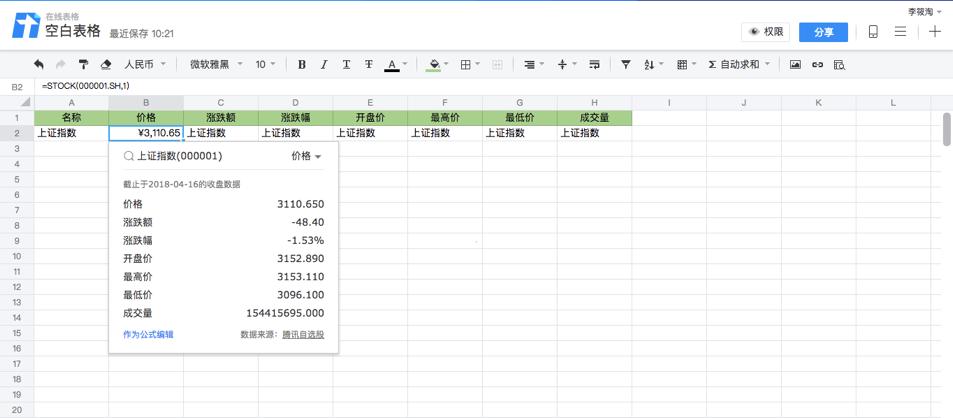
Task: Click the 成交量 value 154415695.000
Action: click(285, 314)
